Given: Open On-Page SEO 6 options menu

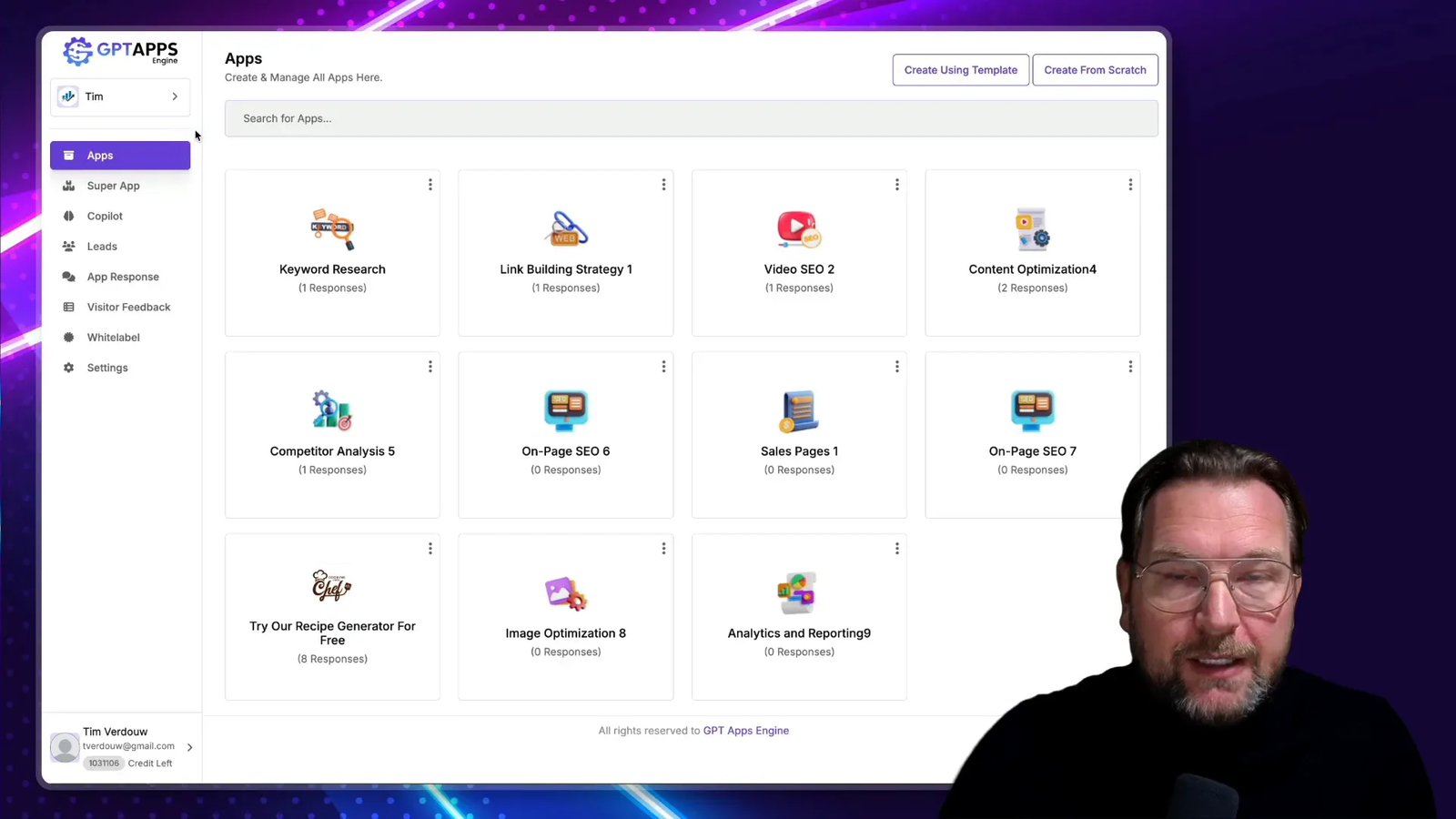Looking at the screenshot, I should 663,367.
